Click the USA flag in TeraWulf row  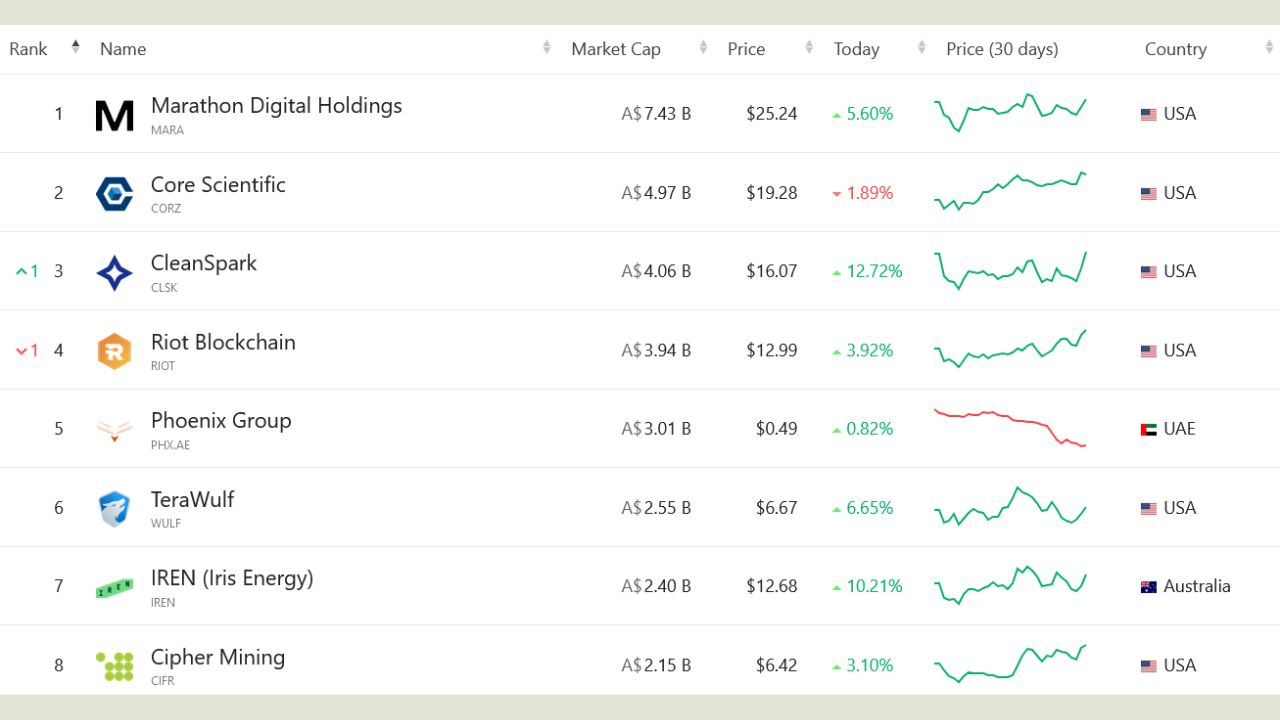(1149, 509)
